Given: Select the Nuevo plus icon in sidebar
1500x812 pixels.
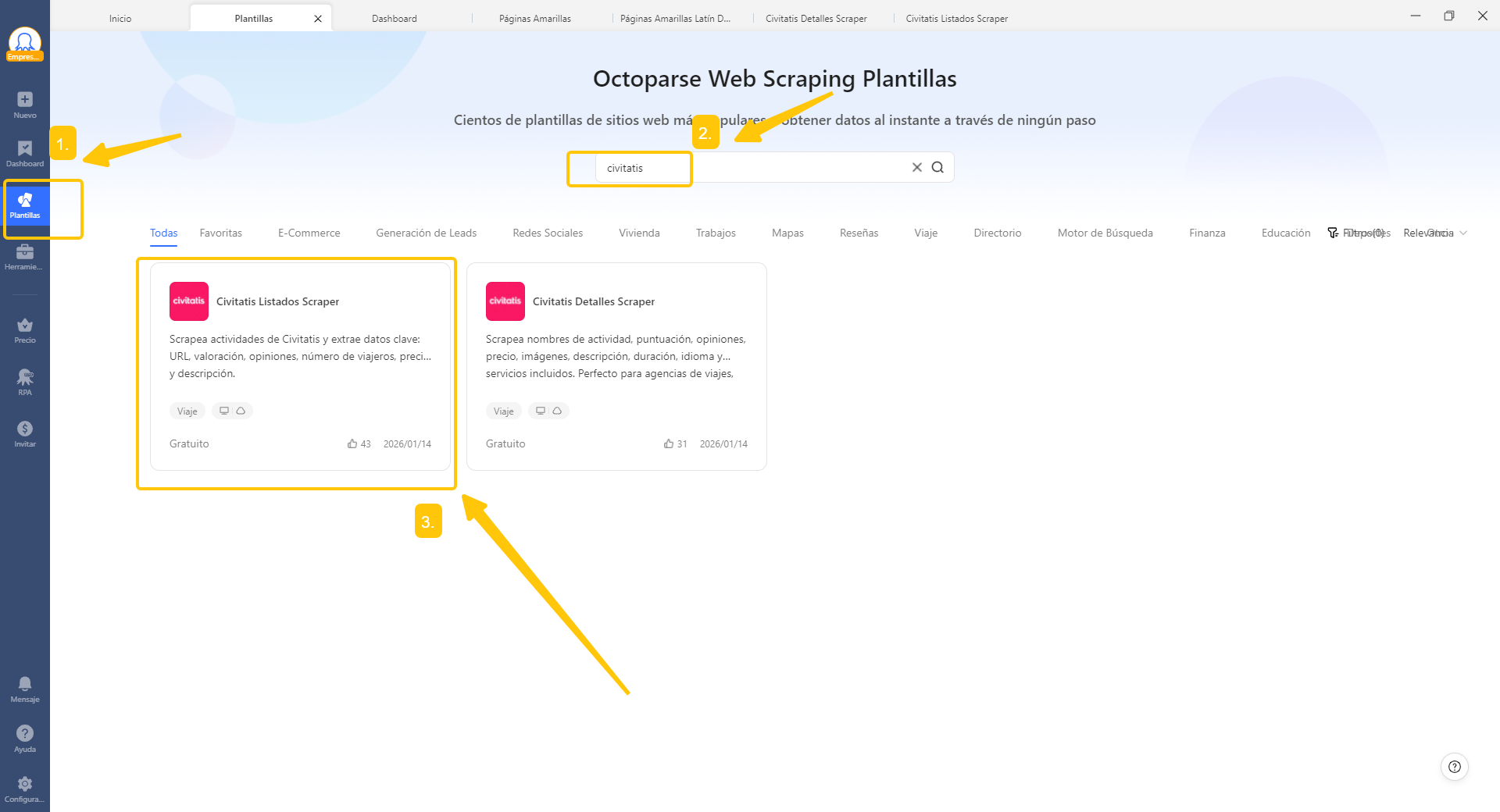Looking at the screenshot, I should tap(25, 100).
